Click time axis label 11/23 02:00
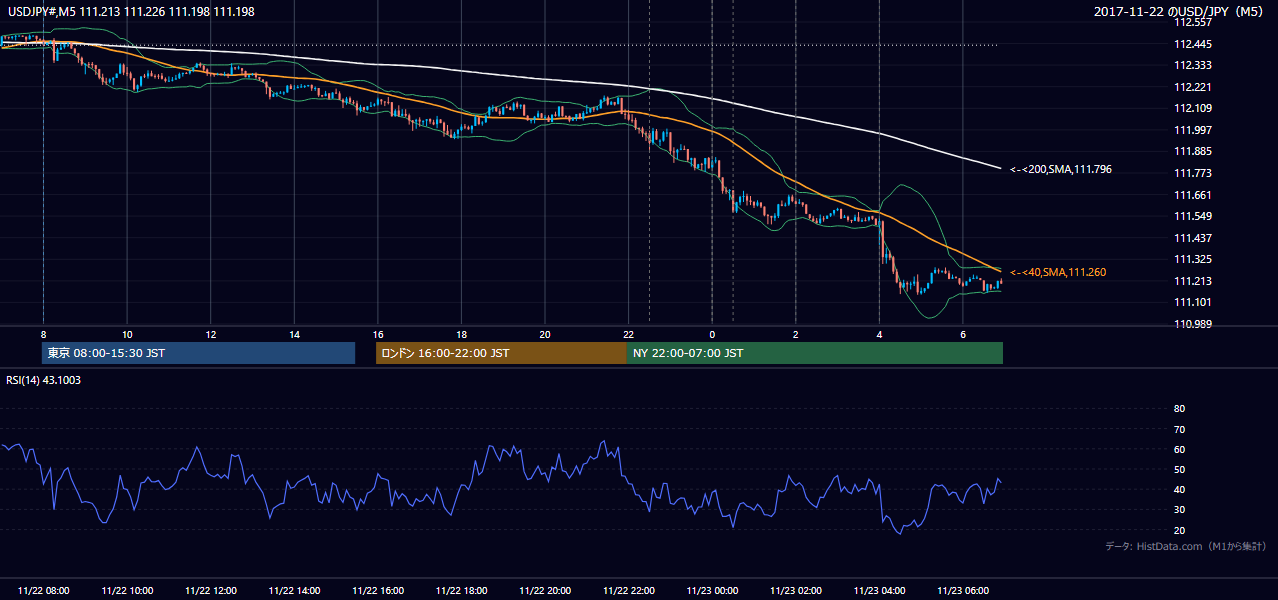The height and width of the screenshot is (600, 1278). click(795, 591)
